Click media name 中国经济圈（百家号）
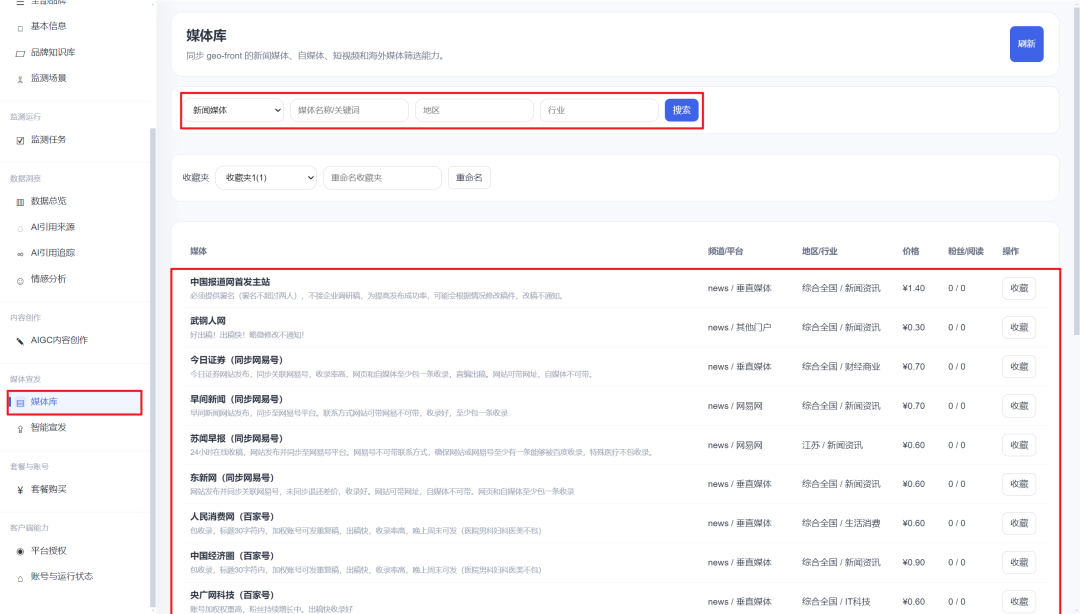Viewport: 1080px width, 614px height. point(232,555)
